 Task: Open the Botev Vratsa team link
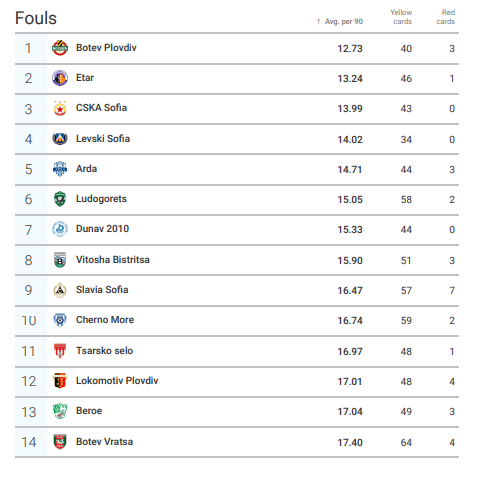point(104,442)
